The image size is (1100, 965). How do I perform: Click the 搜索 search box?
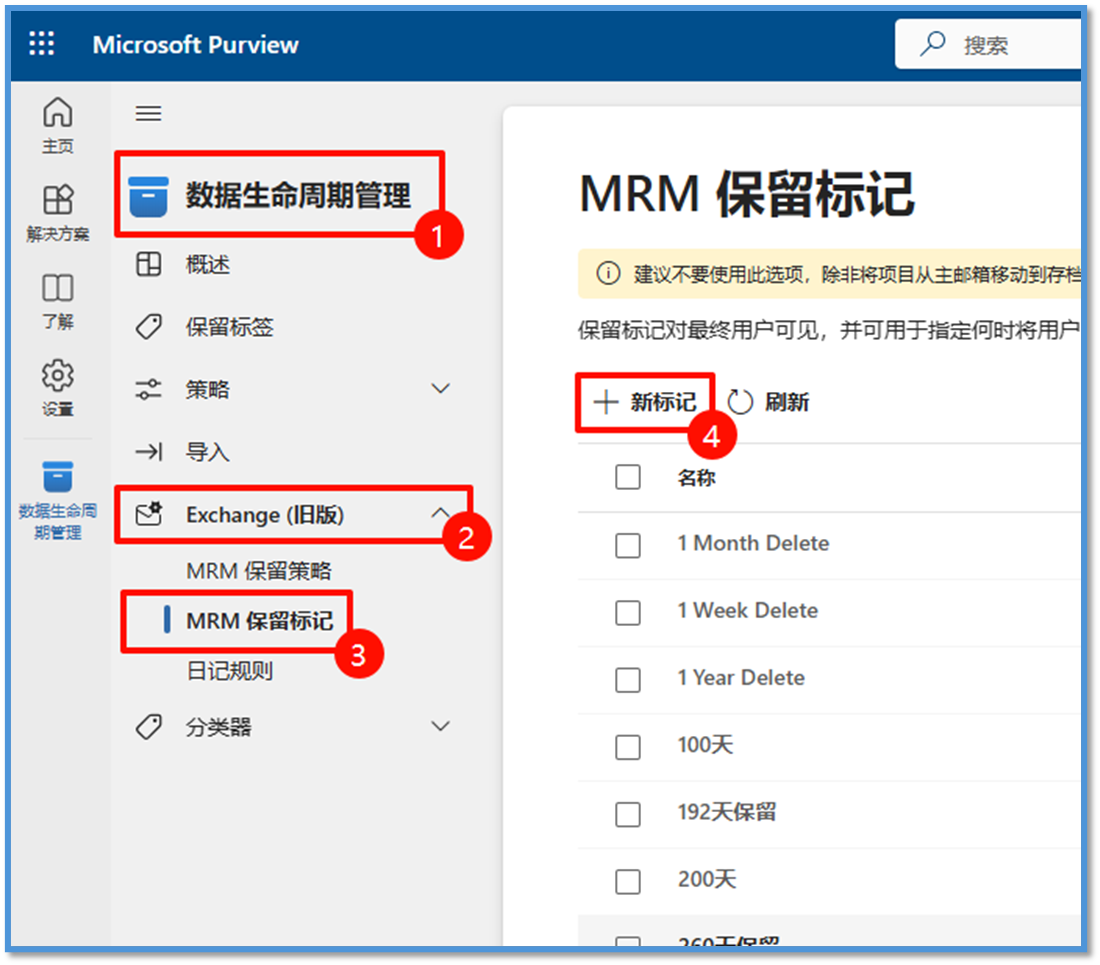[989, 43]
